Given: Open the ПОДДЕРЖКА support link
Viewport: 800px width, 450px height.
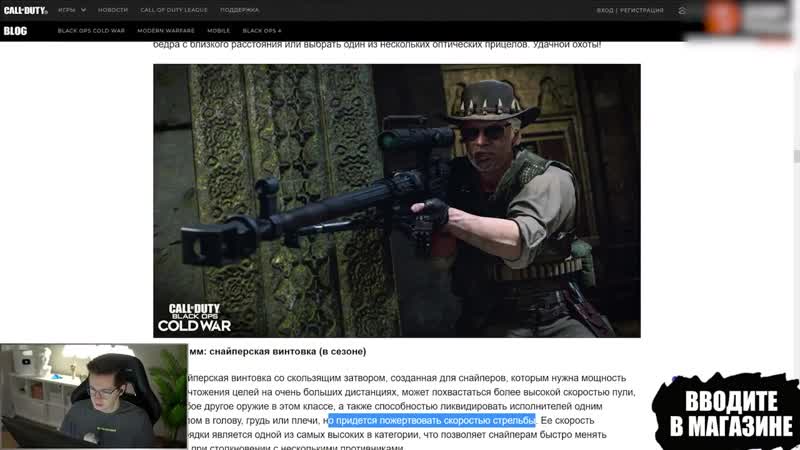Looking at the screenshot, I should [x=240, y=10].
